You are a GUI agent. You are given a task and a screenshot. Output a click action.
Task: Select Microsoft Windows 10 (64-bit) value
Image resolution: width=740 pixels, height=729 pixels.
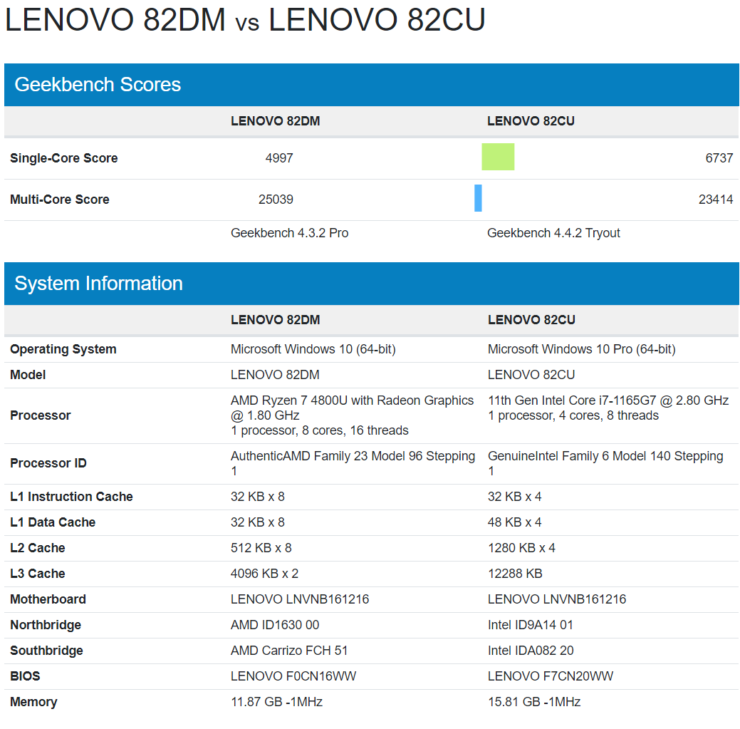tap(313, 349)
